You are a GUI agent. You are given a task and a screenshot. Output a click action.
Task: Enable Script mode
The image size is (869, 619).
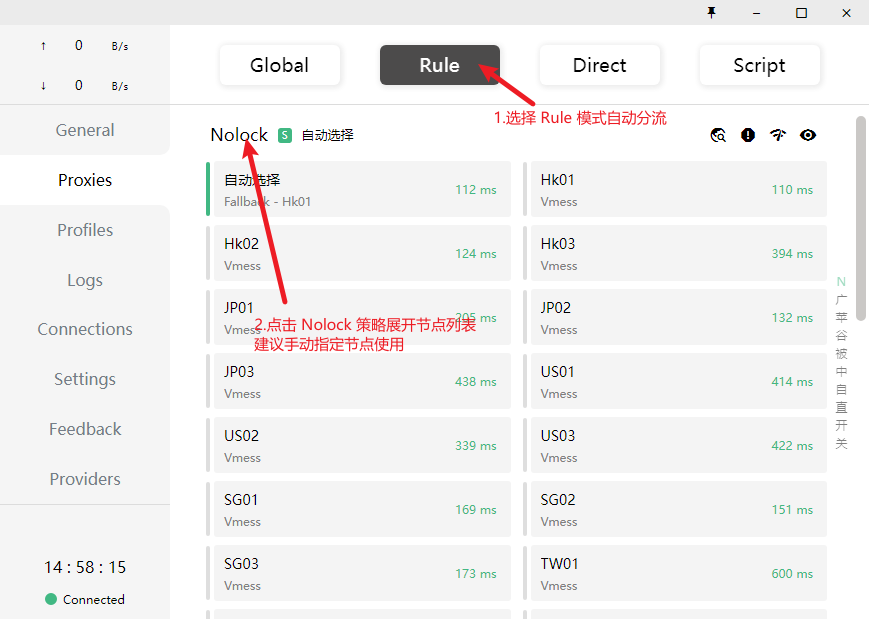(760, 65)
